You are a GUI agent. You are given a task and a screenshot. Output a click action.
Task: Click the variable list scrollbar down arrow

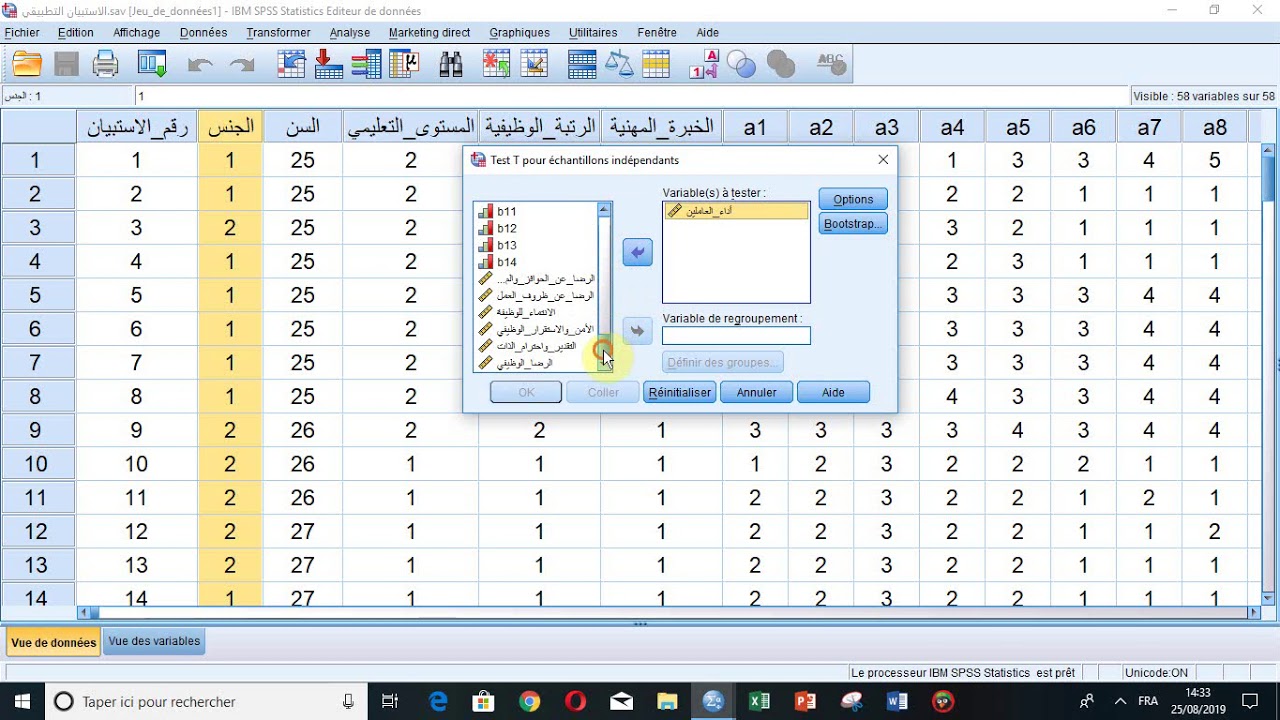(604, 365)
